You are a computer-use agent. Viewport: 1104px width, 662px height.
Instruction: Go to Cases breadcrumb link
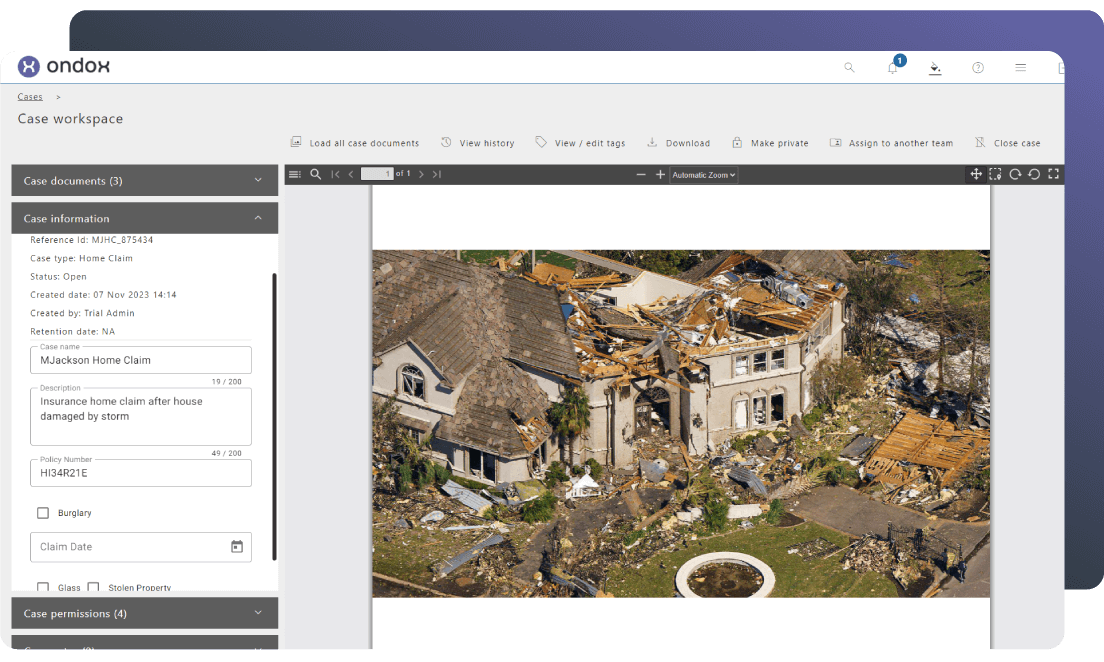coord(30,96)
